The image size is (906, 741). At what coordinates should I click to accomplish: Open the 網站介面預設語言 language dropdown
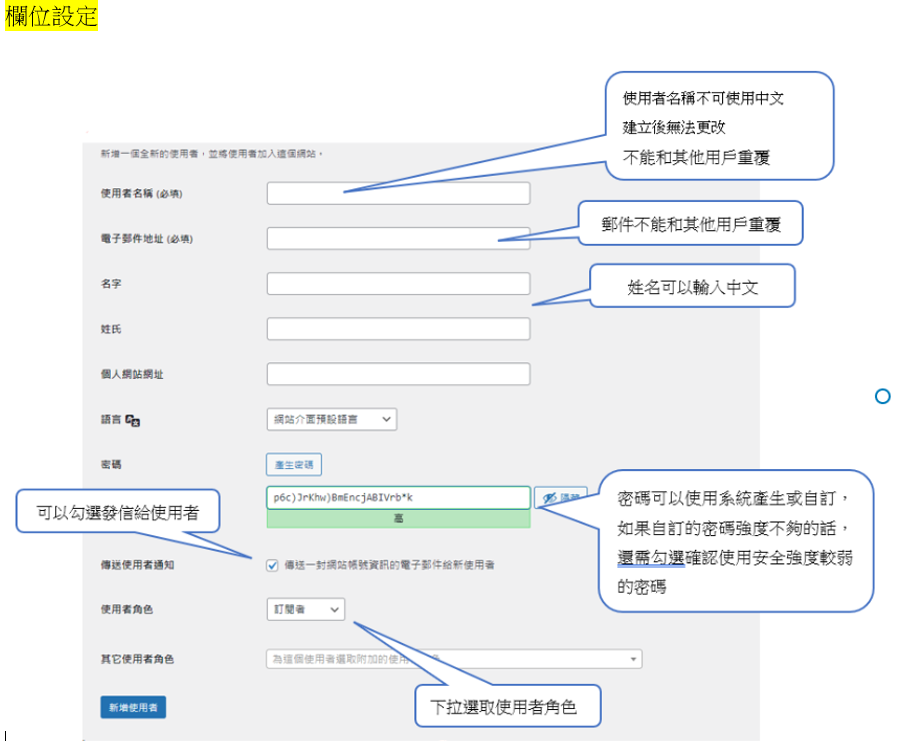(x=332, y=419)
